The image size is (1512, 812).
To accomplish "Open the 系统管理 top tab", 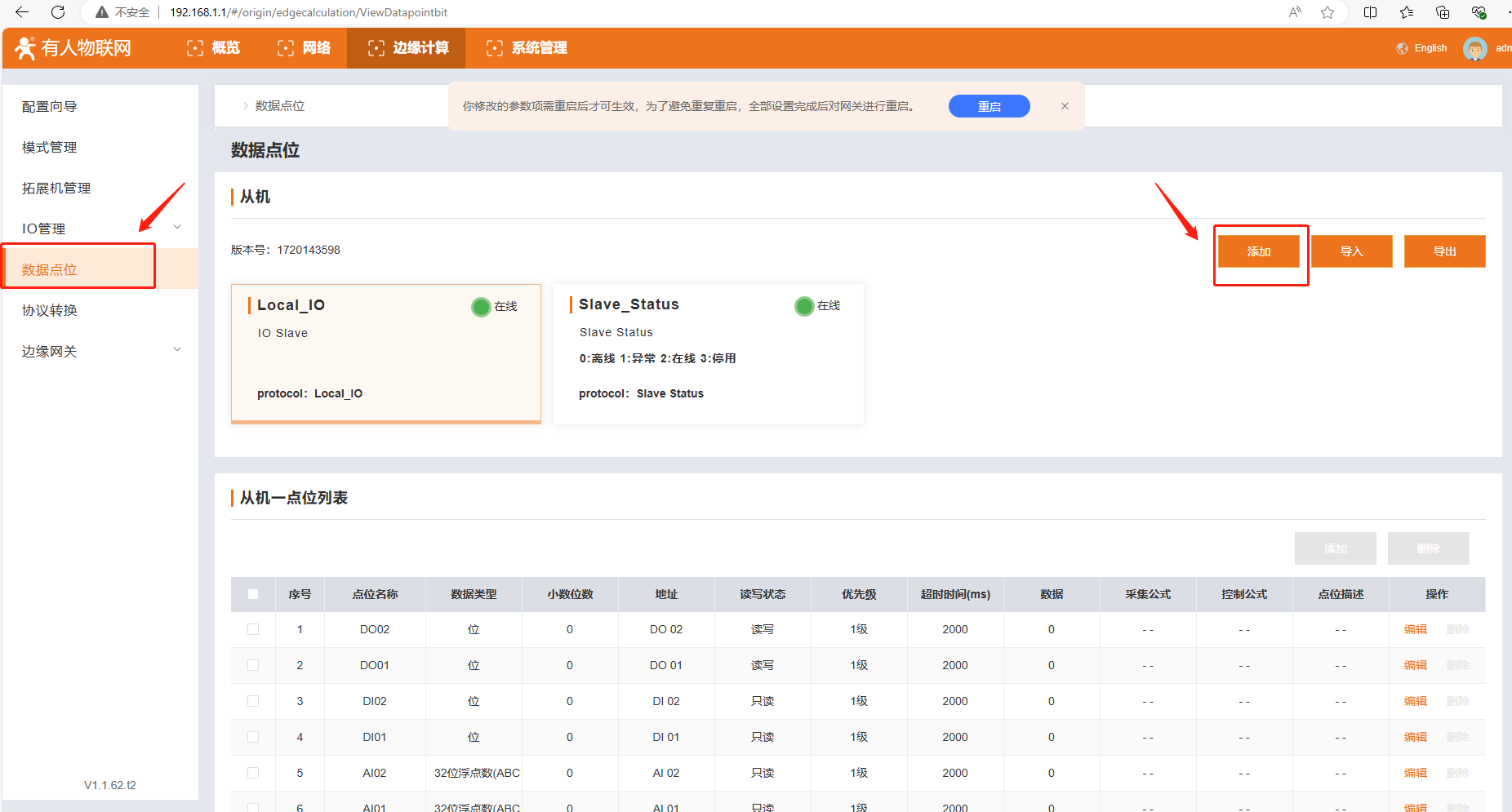I will pyautogui.click(x=527, y=48).
